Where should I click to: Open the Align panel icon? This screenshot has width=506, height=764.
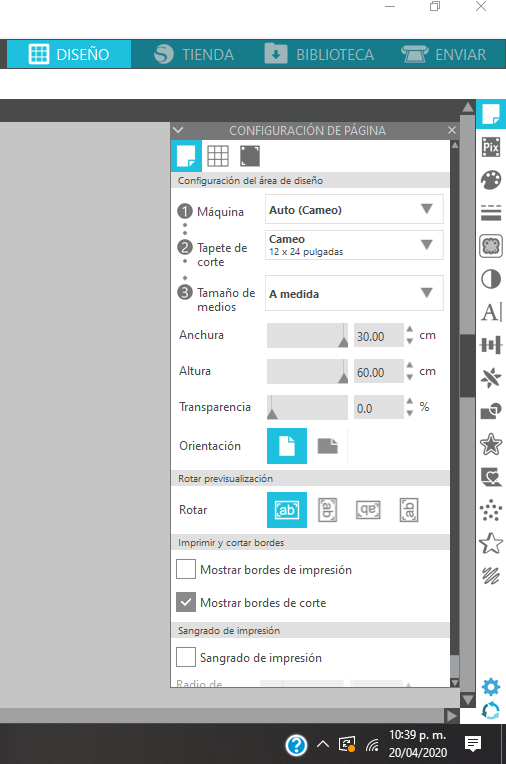click(x=491, y=345)
